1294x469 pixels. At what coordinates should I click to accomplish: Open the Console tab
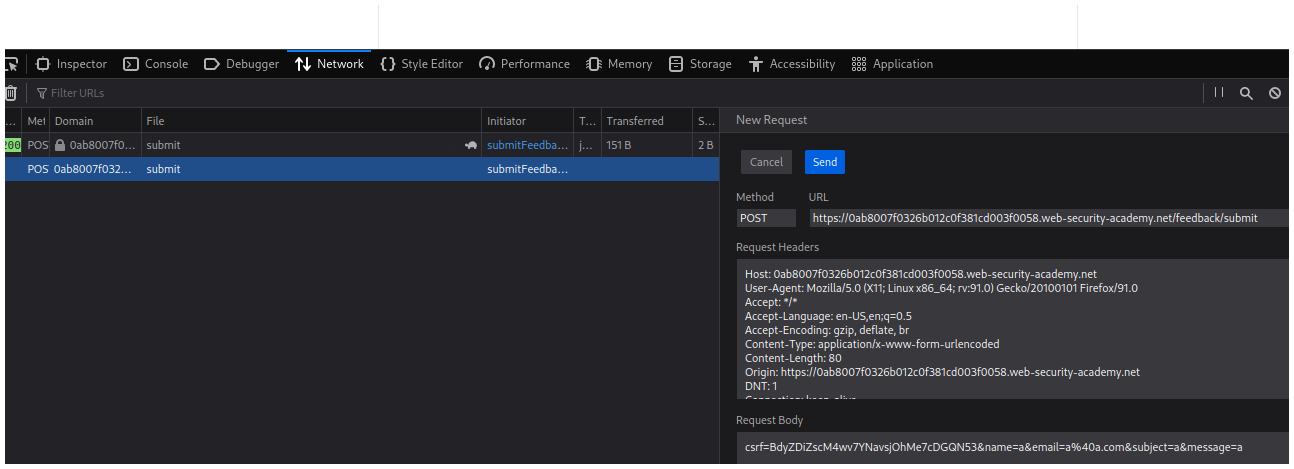click(155, 64)
